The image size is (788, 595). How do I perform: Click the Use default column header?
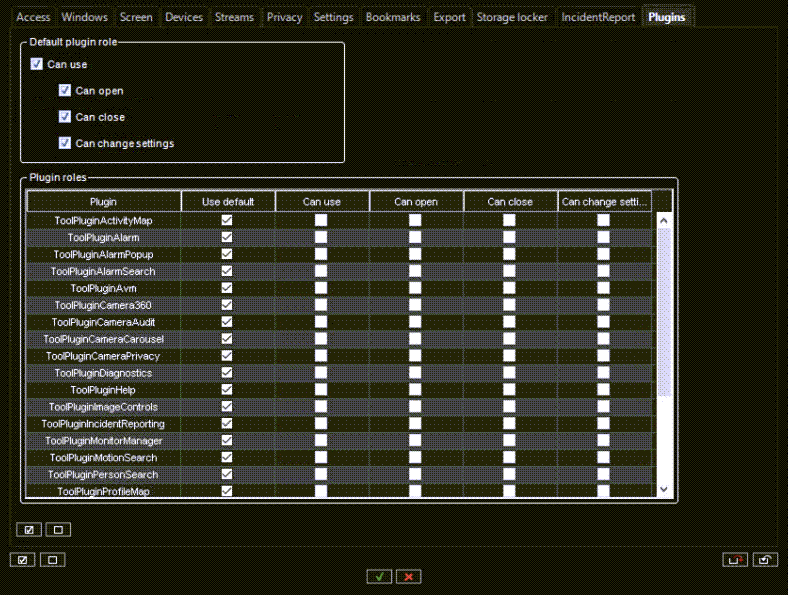click(228, 202)
